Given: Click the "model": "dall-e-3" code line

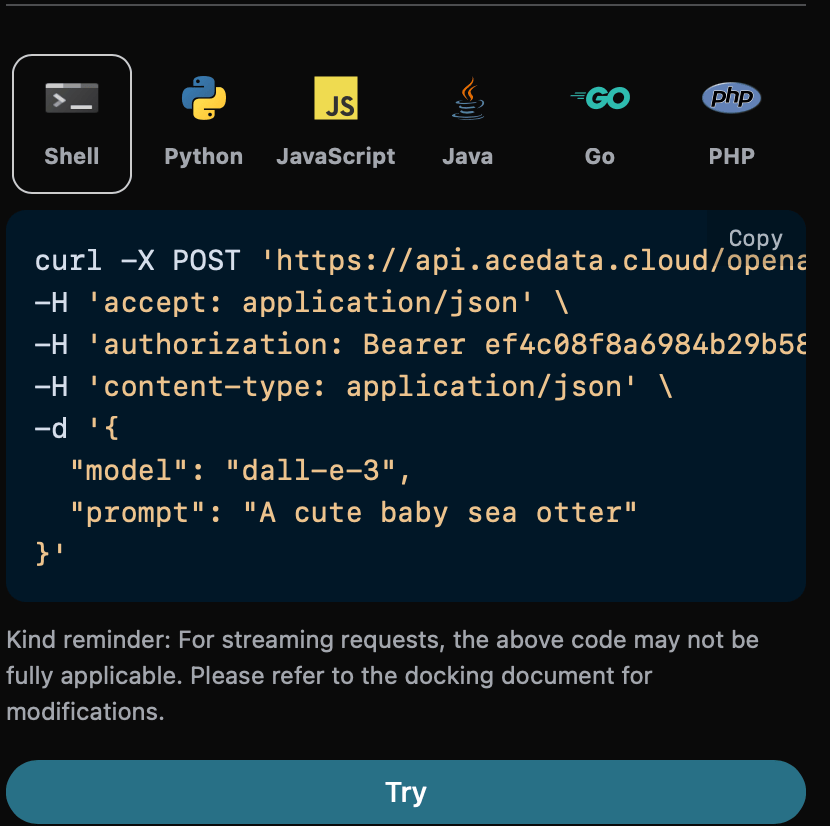Looking at the screenshot, I should (240, 470).
